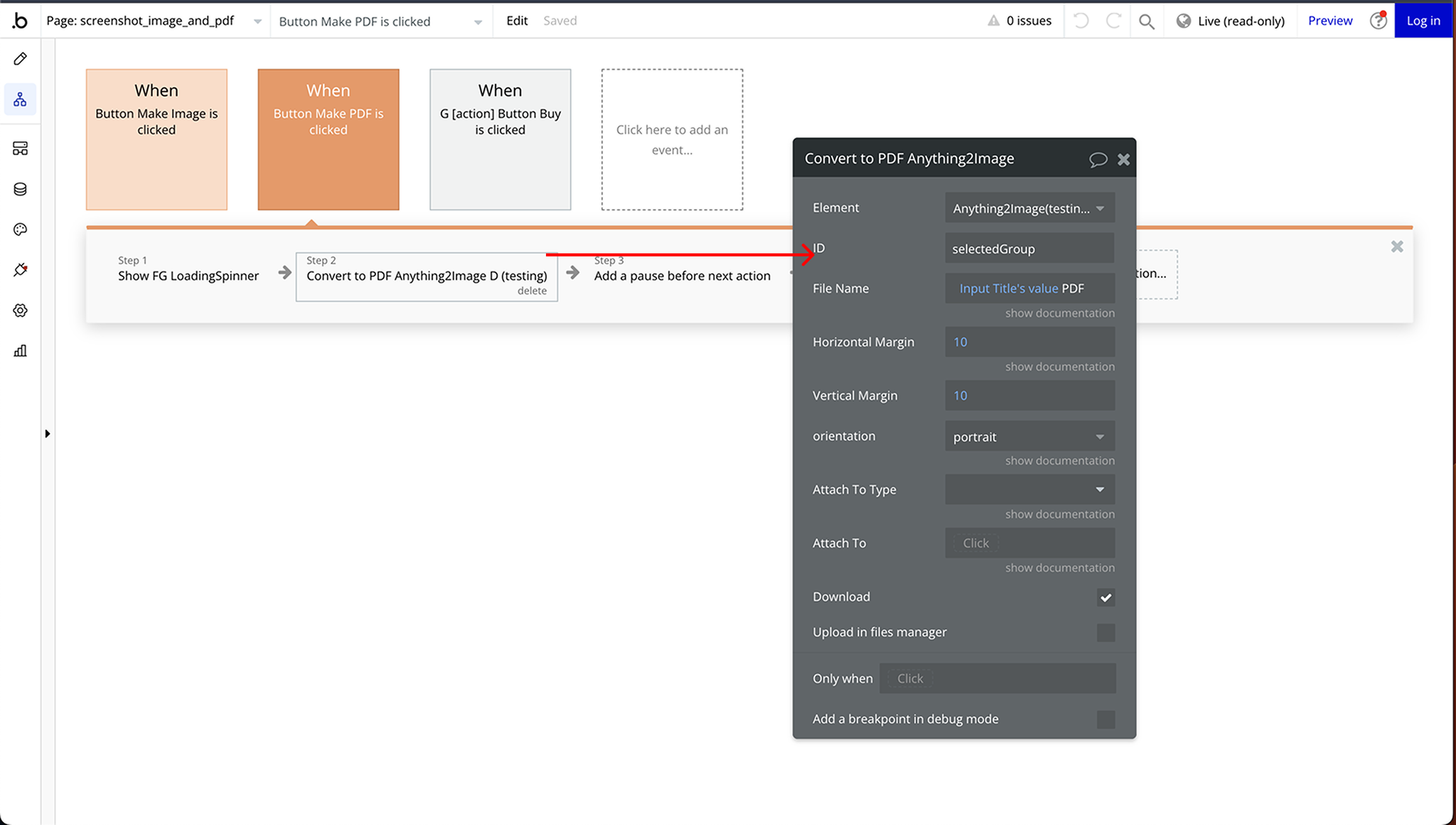The height and width of the screenshot is (825, 1456).
Task: Click the Log in button
Action: tap(1423, 21)
